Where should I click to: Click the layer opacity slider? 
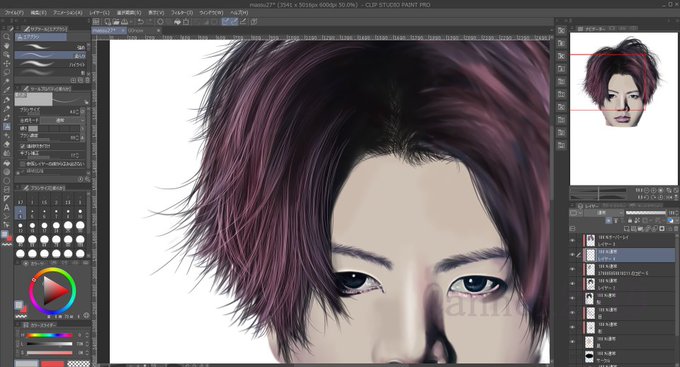(x=646, y=213)
